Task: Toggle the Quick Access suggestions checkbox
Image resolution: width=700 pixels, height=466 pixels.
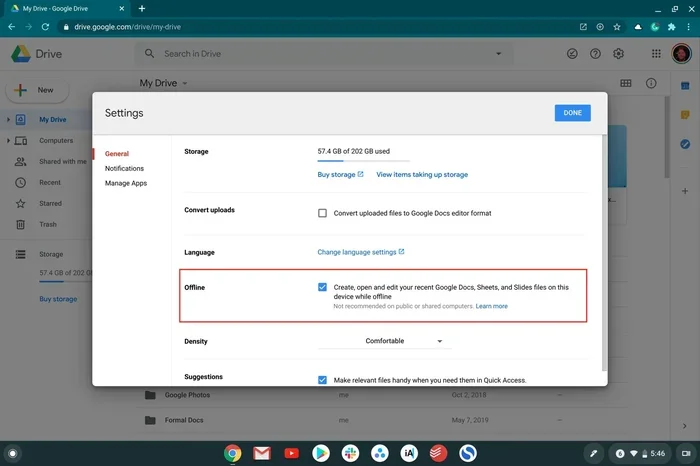Action: click(x=322, y=380)
